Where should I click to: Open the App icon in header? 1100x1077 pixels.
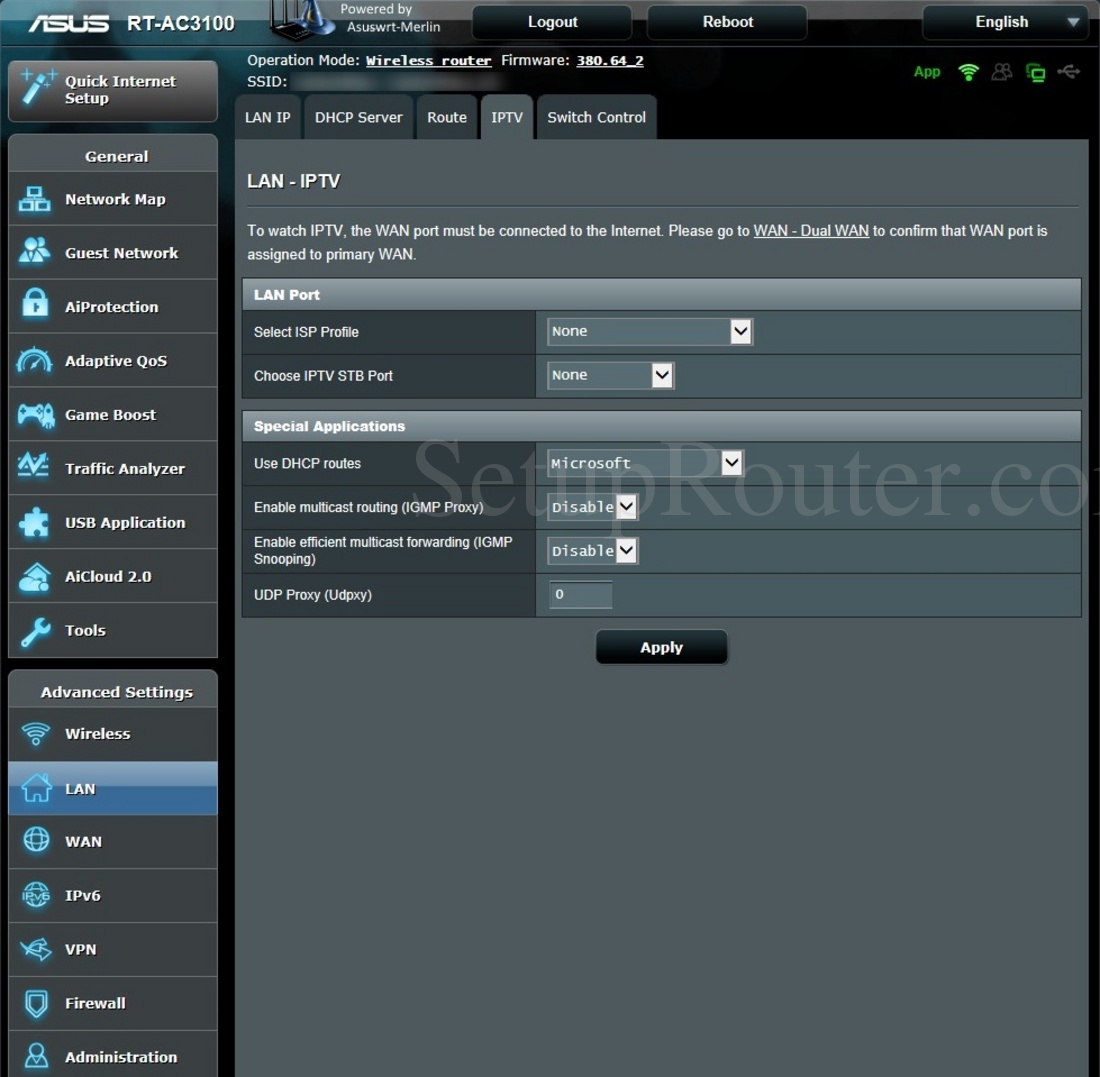[x=926, y=71]
